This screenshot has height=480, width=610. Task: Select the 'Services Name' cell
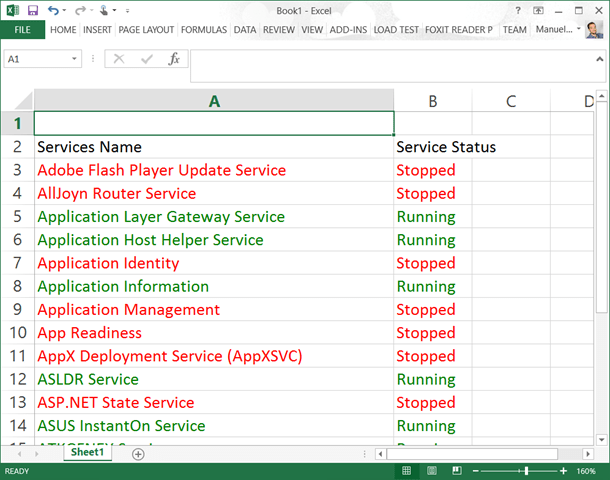pos(214,147)
